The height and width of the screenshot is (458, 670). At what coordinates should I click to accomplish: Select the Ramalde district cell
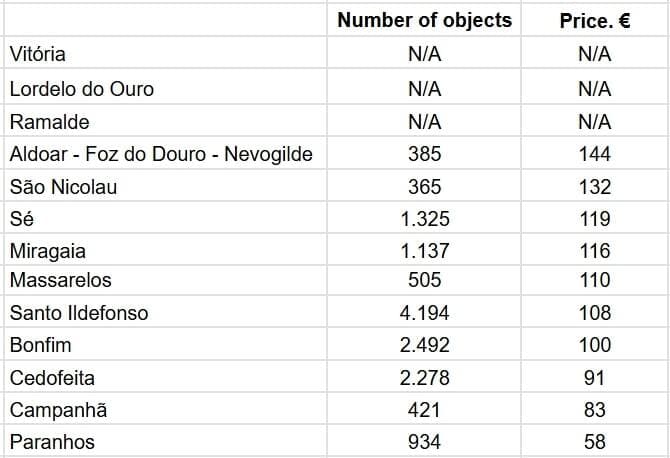(x=50, y=122)
